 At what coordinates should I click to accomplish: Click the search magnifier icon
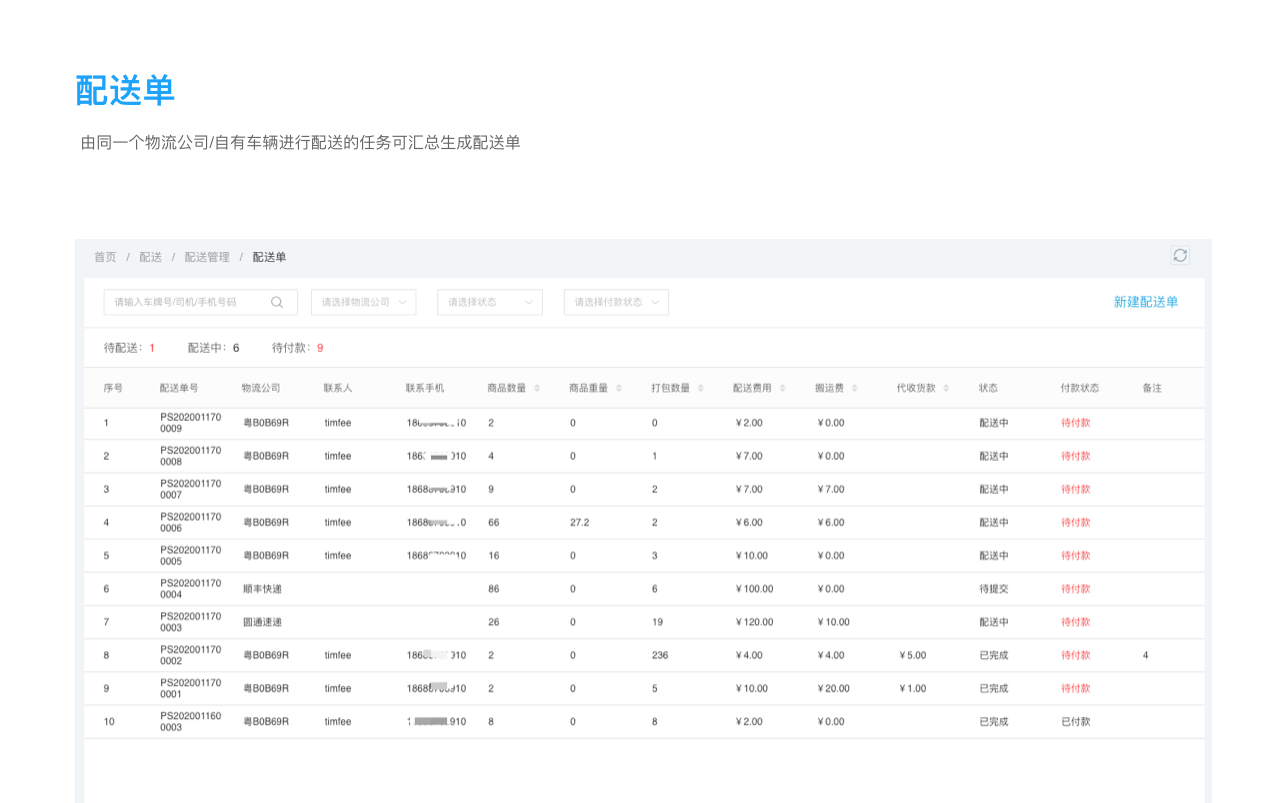pos(277,302)
